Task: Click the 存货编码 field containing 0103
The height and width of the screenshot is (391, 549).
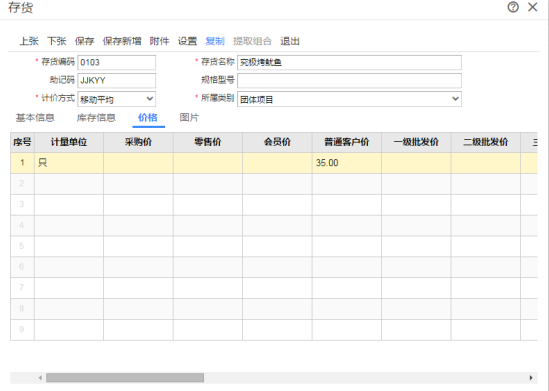Action: pyautogui.click(x=117, y=62)
